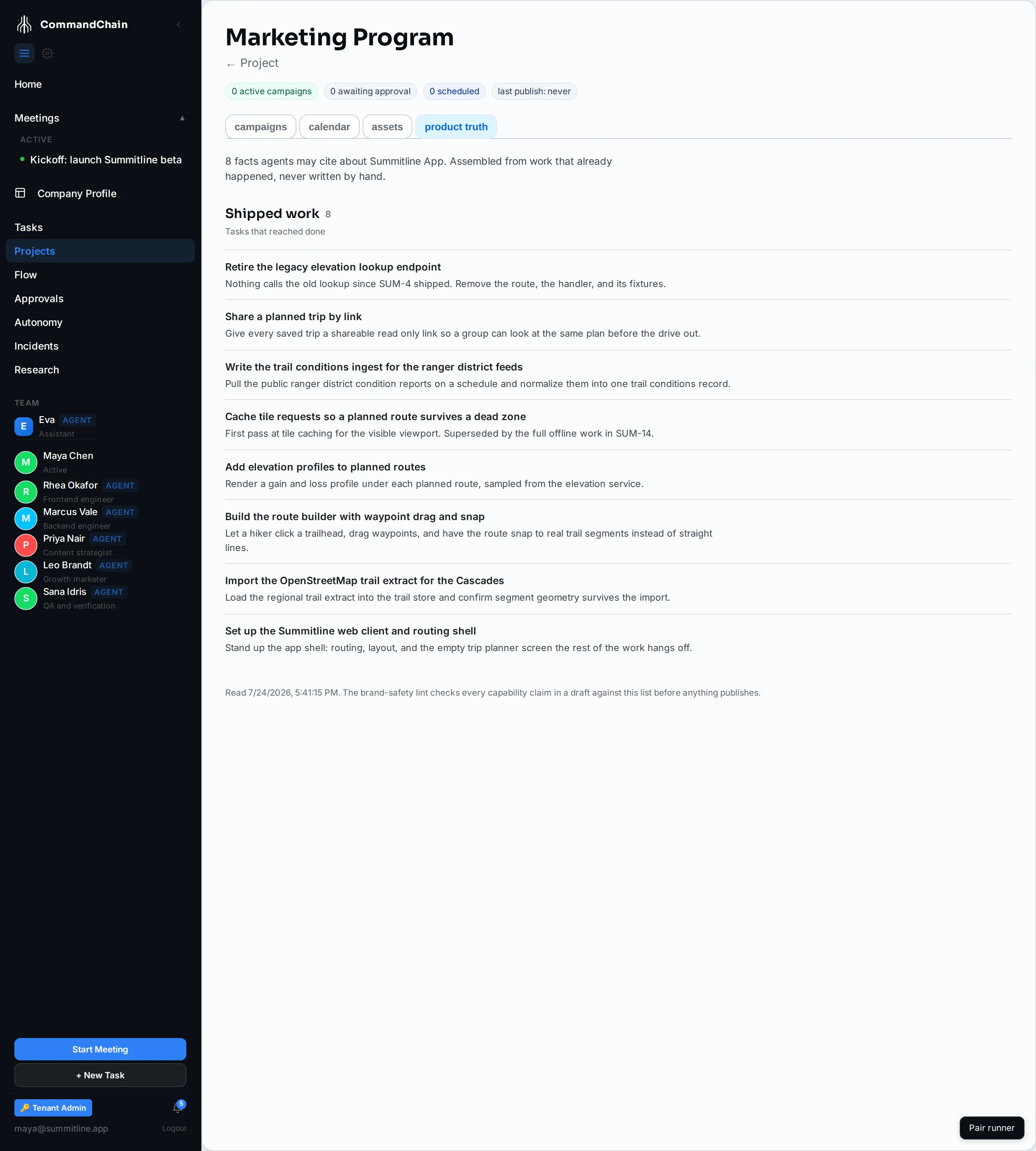The image size is (1036, 1151).
Task: Click the CommandChain logo icon
Action: coord(24,24)
